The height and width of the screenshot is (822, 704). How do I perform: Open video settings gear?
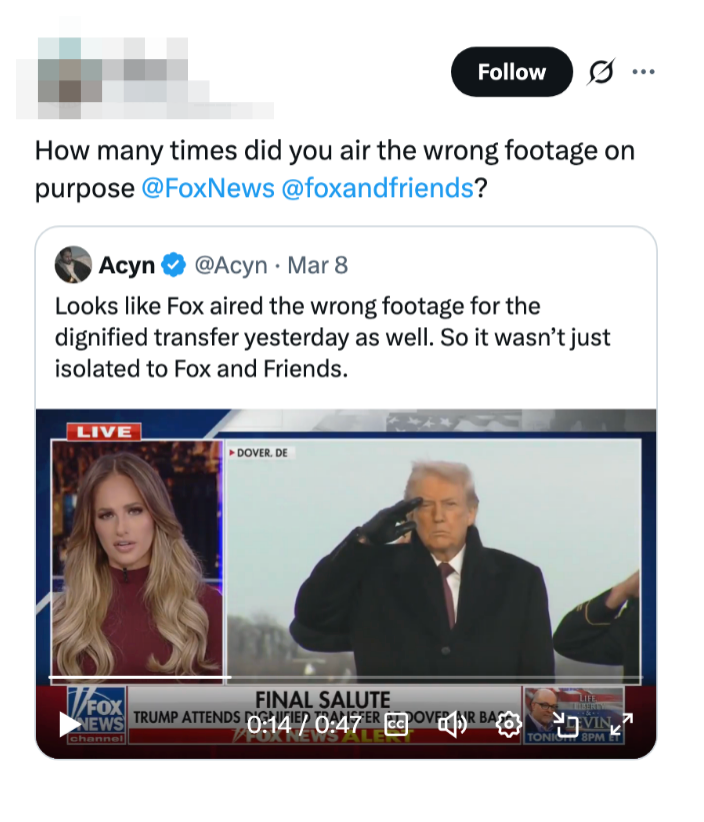point(509,723)
